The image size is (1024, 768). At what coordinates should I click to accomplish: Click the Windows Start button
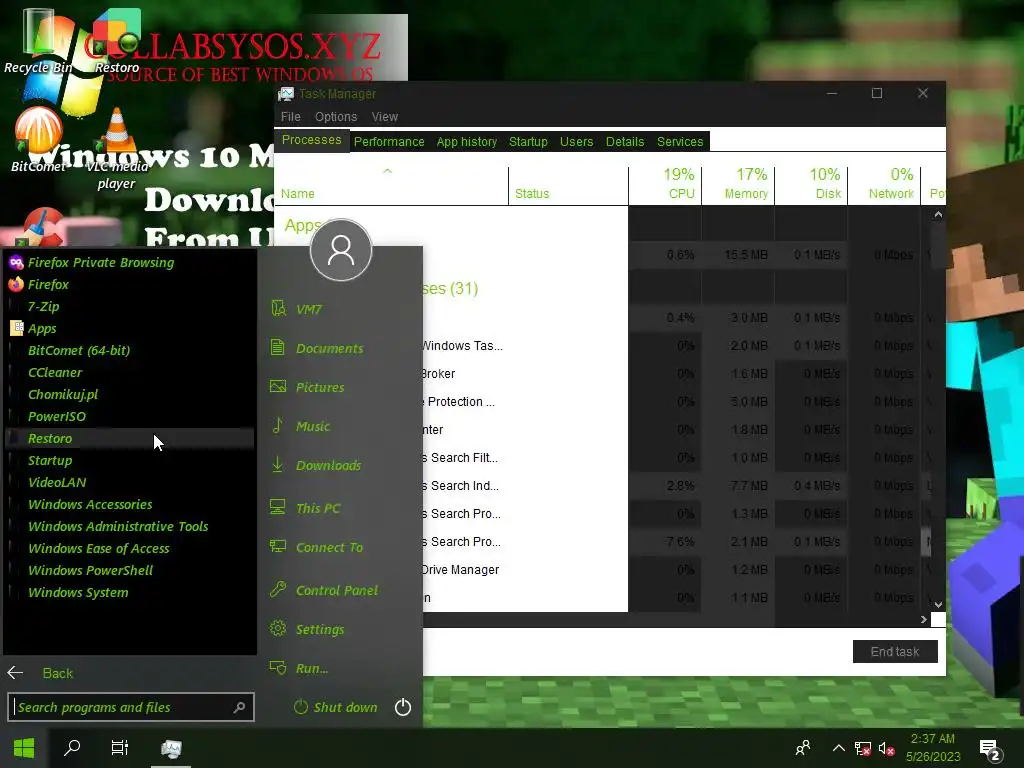coord(24,748)
